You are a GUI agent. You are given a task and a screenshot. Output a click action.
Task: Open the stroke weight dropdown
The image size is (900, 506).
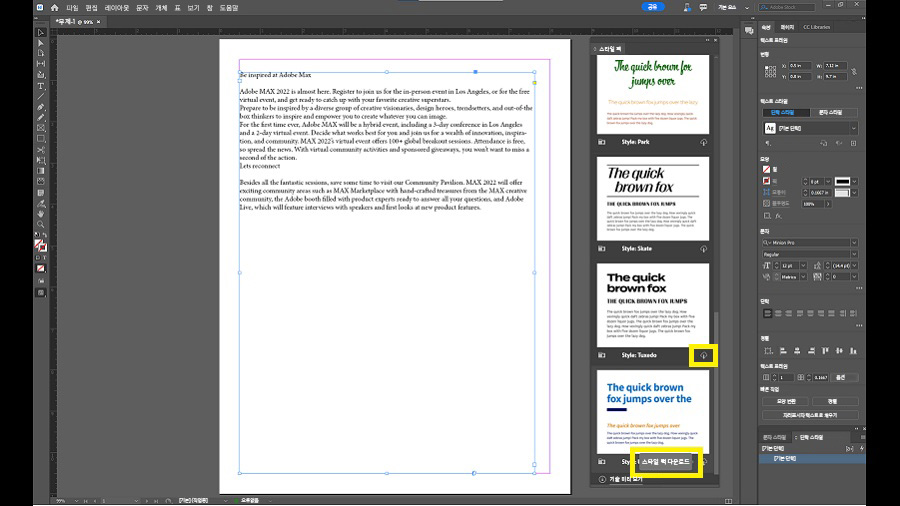coord(828,181)
